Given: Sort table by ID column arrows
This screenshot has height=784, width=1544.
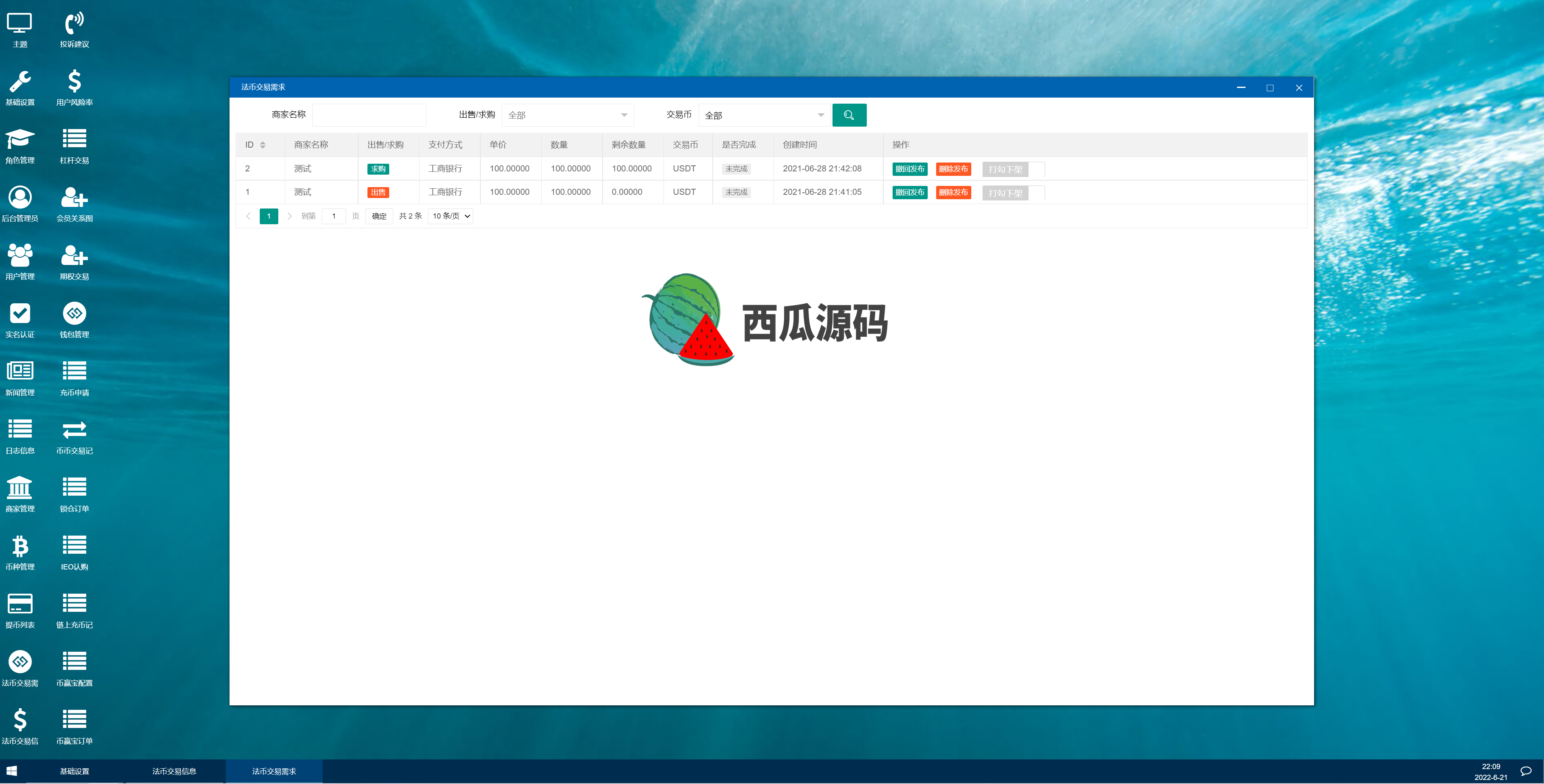Looking at the screenshot, I should 263,145.
